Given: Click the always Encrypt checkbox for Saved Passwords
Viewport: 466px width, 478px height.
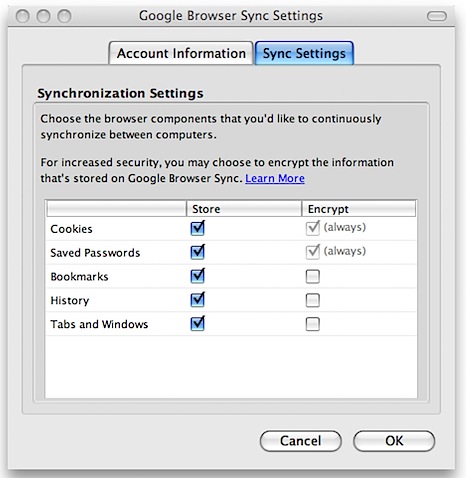Looking at the screenshot, I should 313,252.
